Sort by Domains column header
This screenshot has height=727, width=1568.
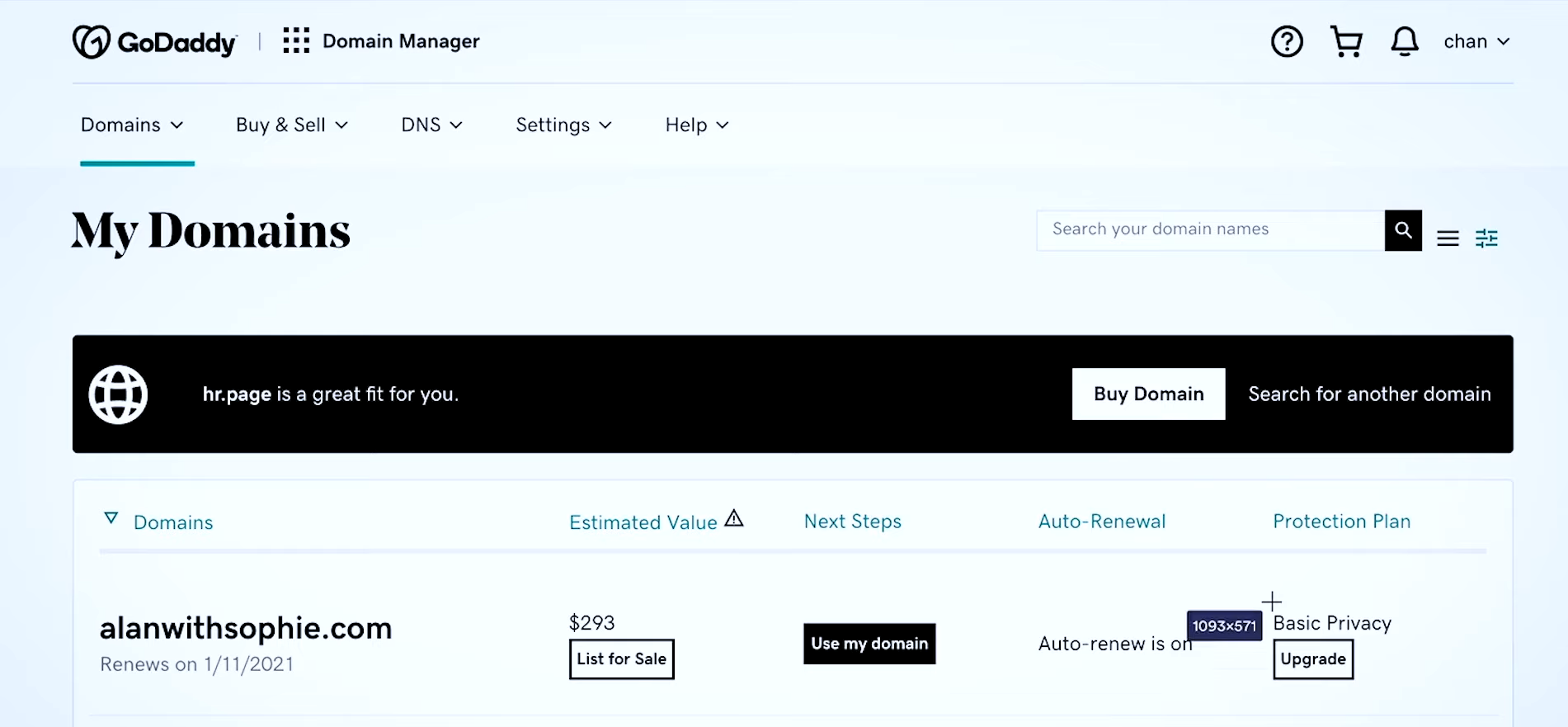coord(173,522)
